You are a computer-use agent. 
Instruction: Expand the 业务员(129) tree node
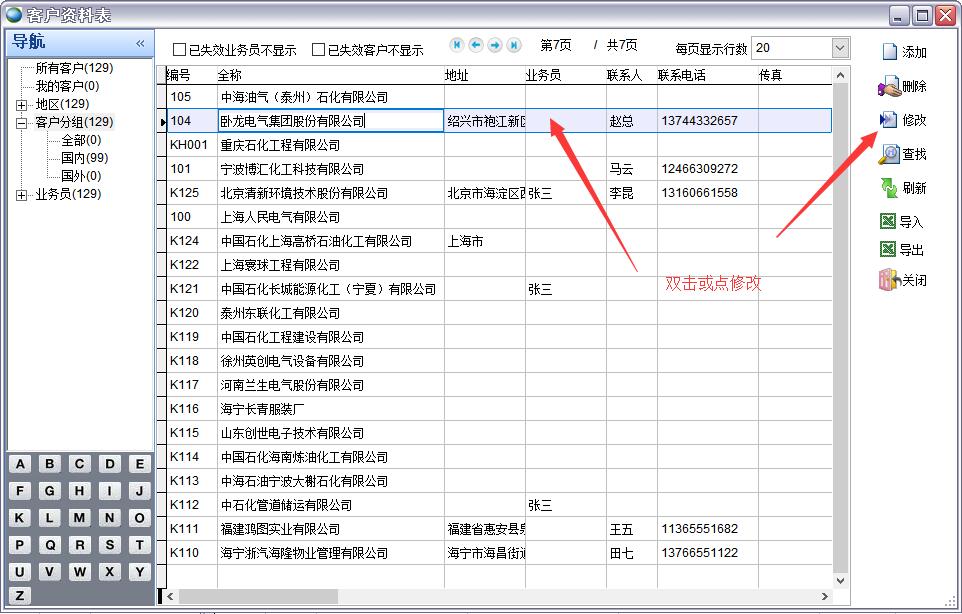click(x=22, y=195)
